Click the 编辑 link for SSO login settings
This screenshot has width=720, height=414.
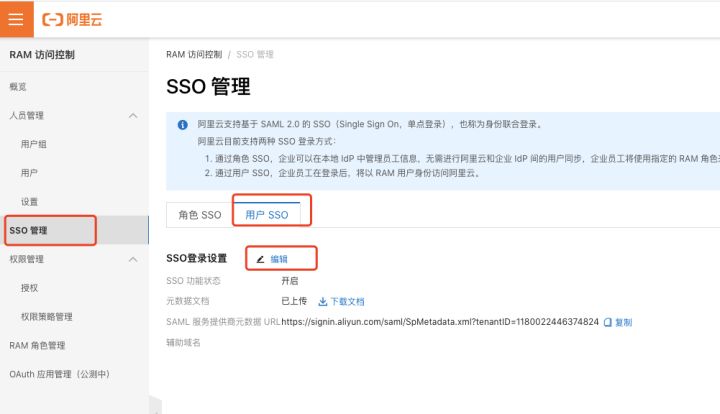(279, 259)
